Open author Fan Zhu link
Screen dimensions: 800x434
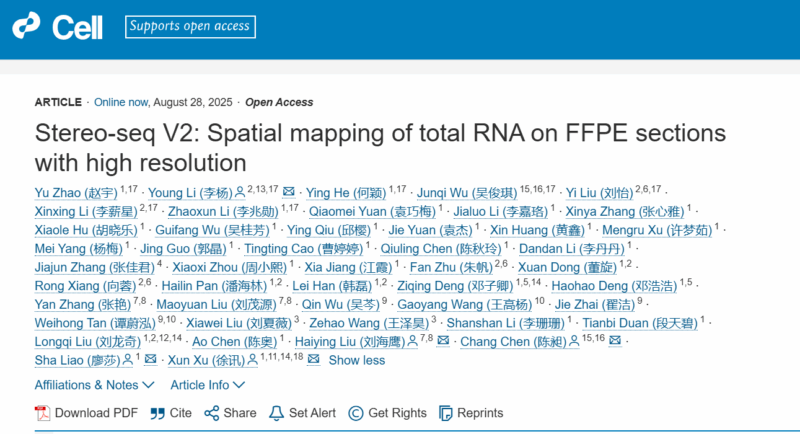point(452,268)
